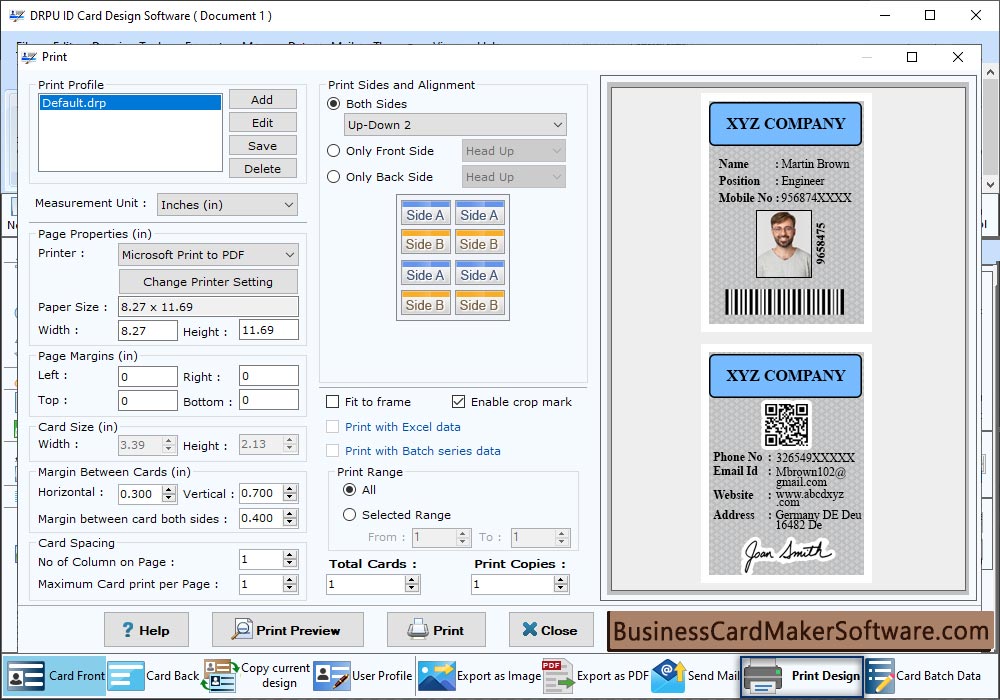1000x700 pixels.
Task: Click the Copy current design icon
Action: pos(219,676)
